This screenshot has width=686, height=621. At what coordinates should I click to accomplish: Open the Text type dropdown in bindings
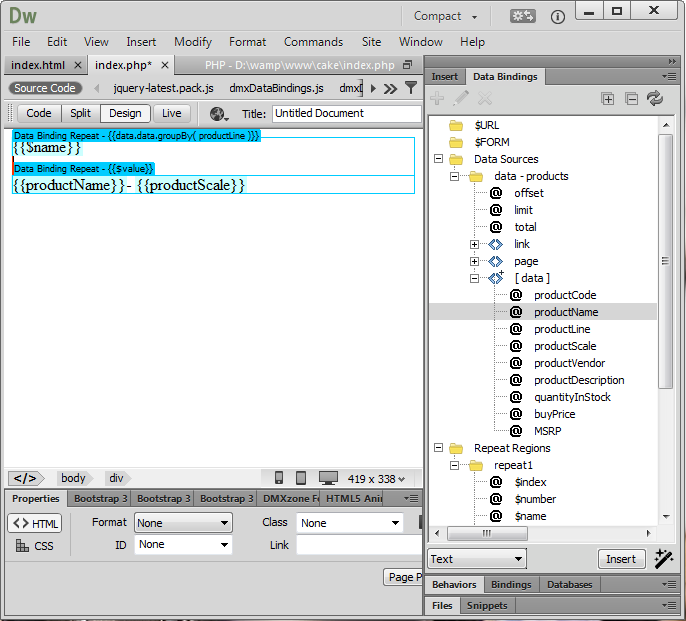coord(477,559)
